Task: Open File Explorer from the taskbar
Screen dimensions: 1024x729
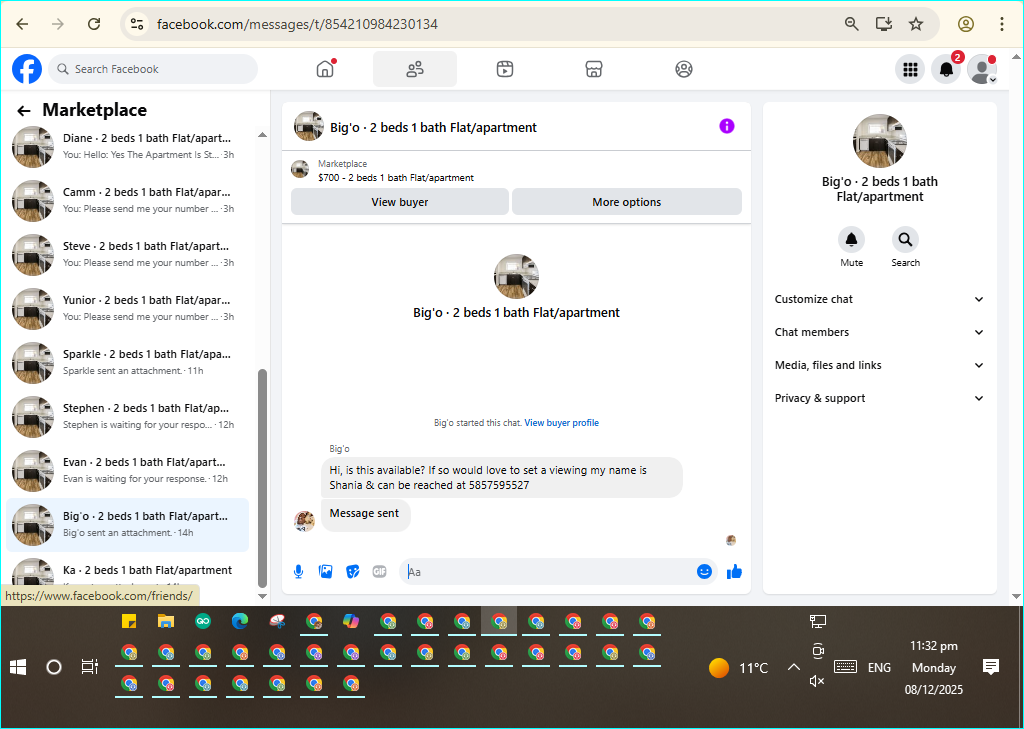Action: pyautogui.click(x=166, y=621)
